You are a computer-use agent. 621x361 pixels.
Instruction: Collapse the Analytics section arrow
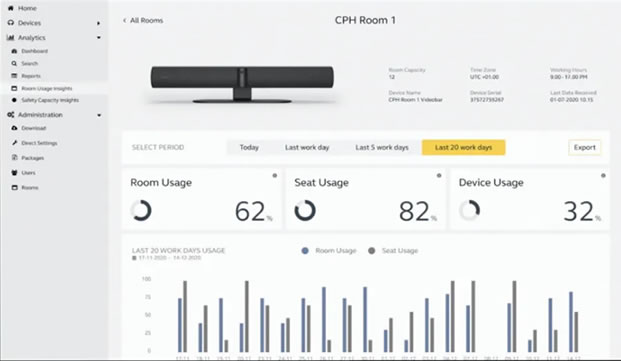coord(99,38)
